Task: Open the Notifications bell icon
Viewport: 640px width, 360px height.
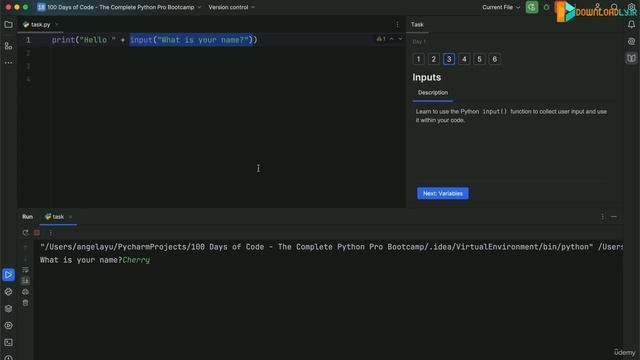Action: [631, 24]
